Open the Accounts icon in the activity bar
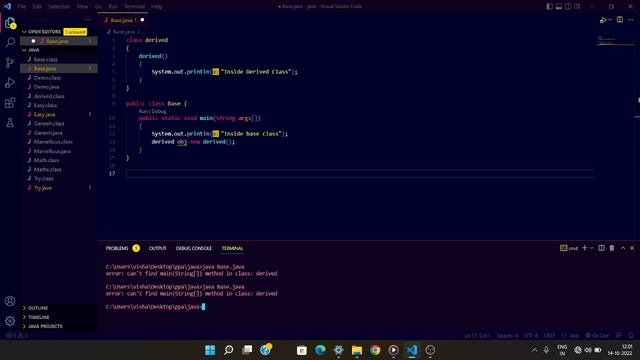This screenshot has width=640, height=360. 10,301
